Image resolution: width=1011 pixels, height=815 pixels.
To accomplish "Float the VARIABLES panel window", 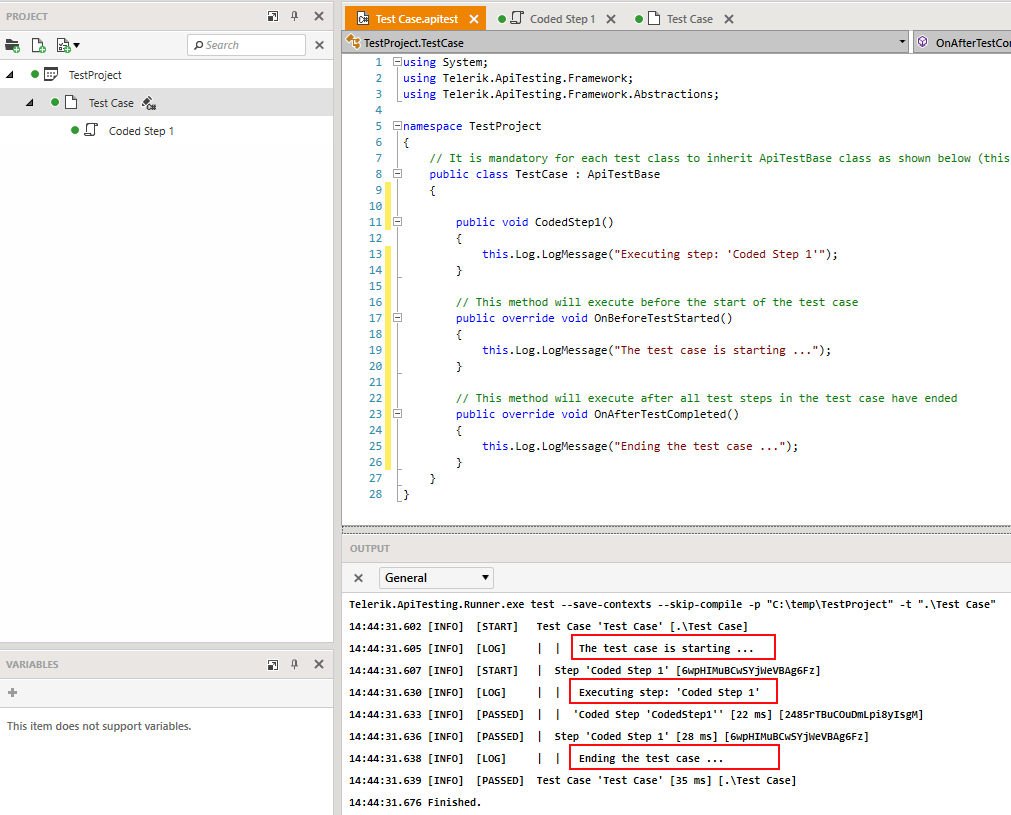I will (x=273, y=664).
